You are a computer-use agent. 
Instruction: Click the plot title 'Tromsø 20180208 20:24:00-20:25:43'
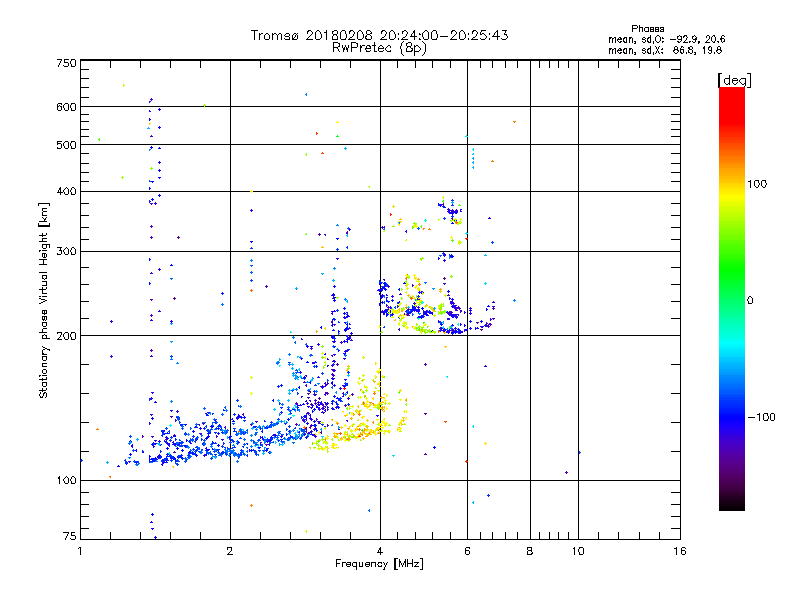[379, 35]
